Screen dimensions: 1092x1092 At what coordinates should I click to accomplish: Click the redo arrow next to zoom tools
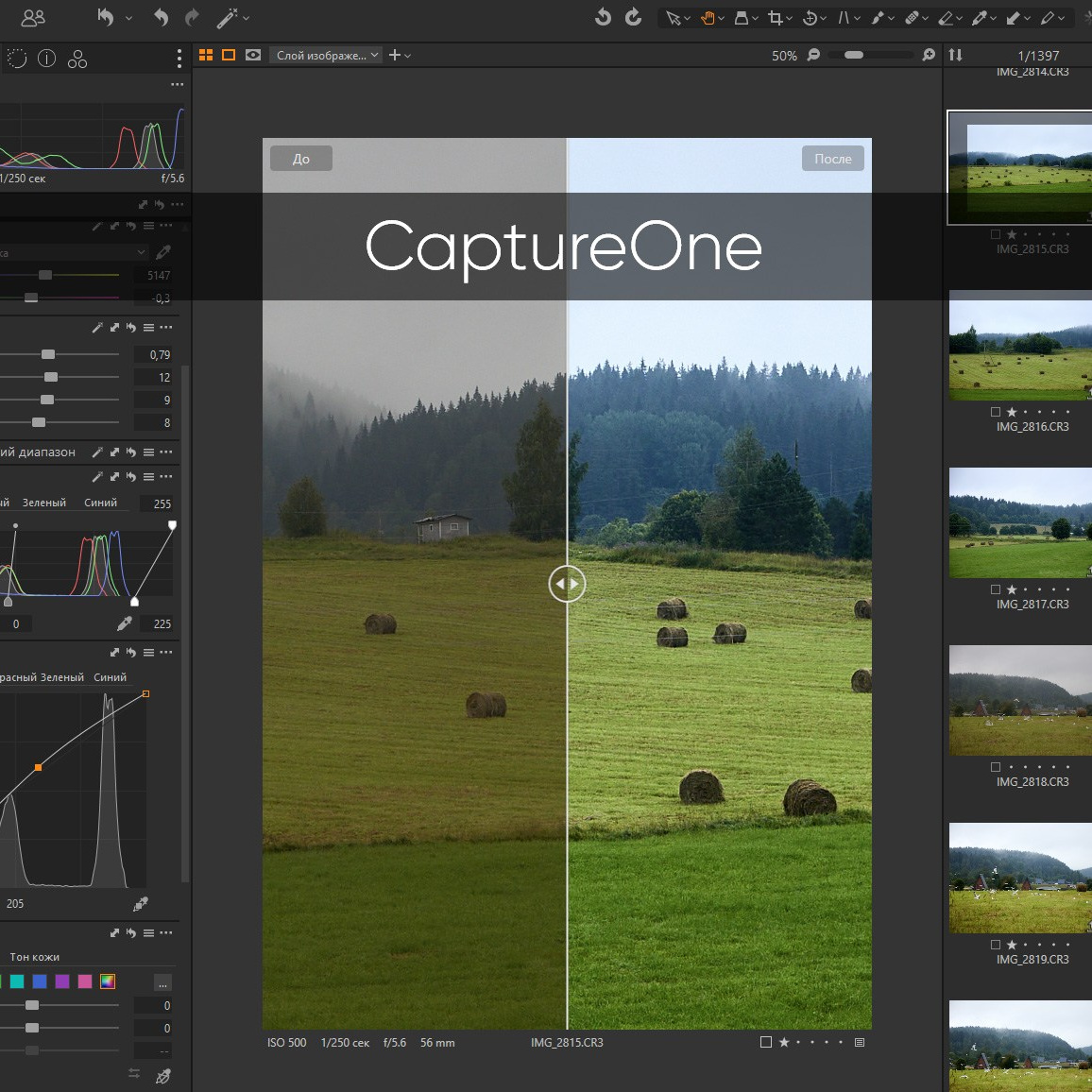click(634, 17)
